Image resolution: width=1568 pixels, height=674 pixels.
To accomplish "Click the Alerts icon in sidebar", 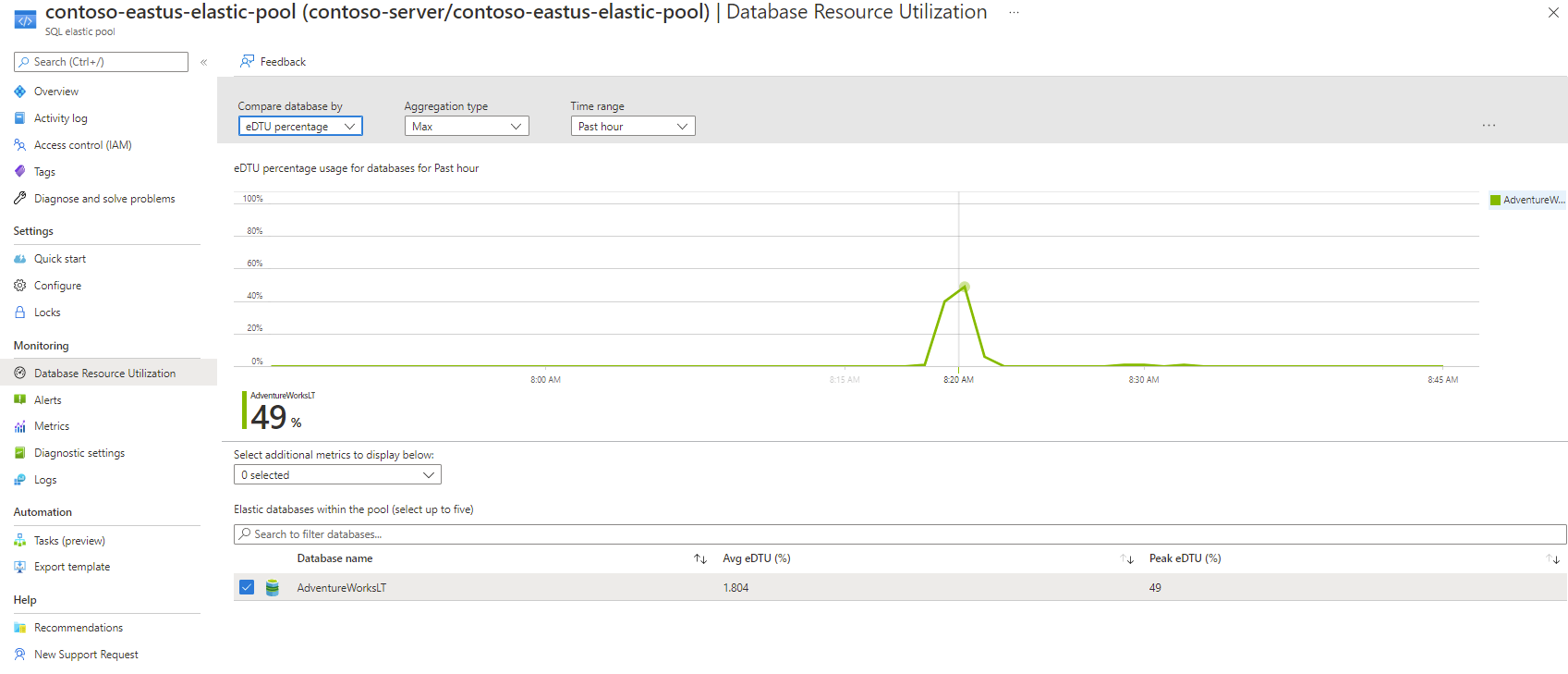I will coord(20,400).
